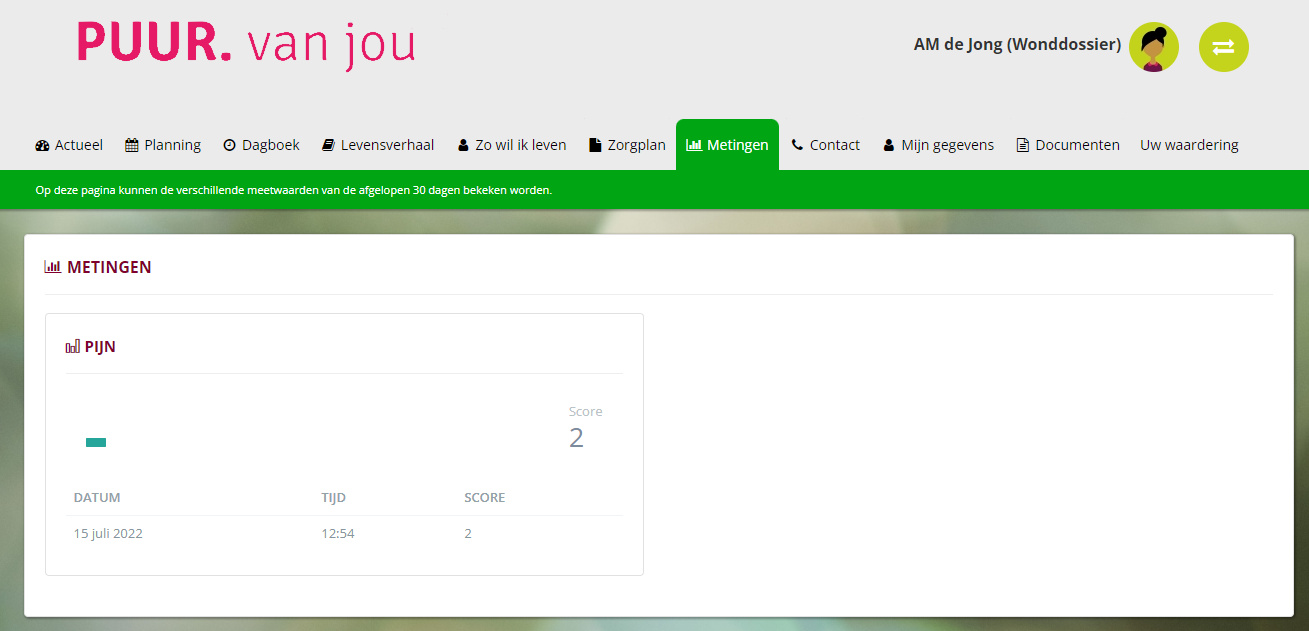Screen dimensions: 1309x631
Task: Click the AM de Jong (Wonddossier) name
Action: 1016,45
